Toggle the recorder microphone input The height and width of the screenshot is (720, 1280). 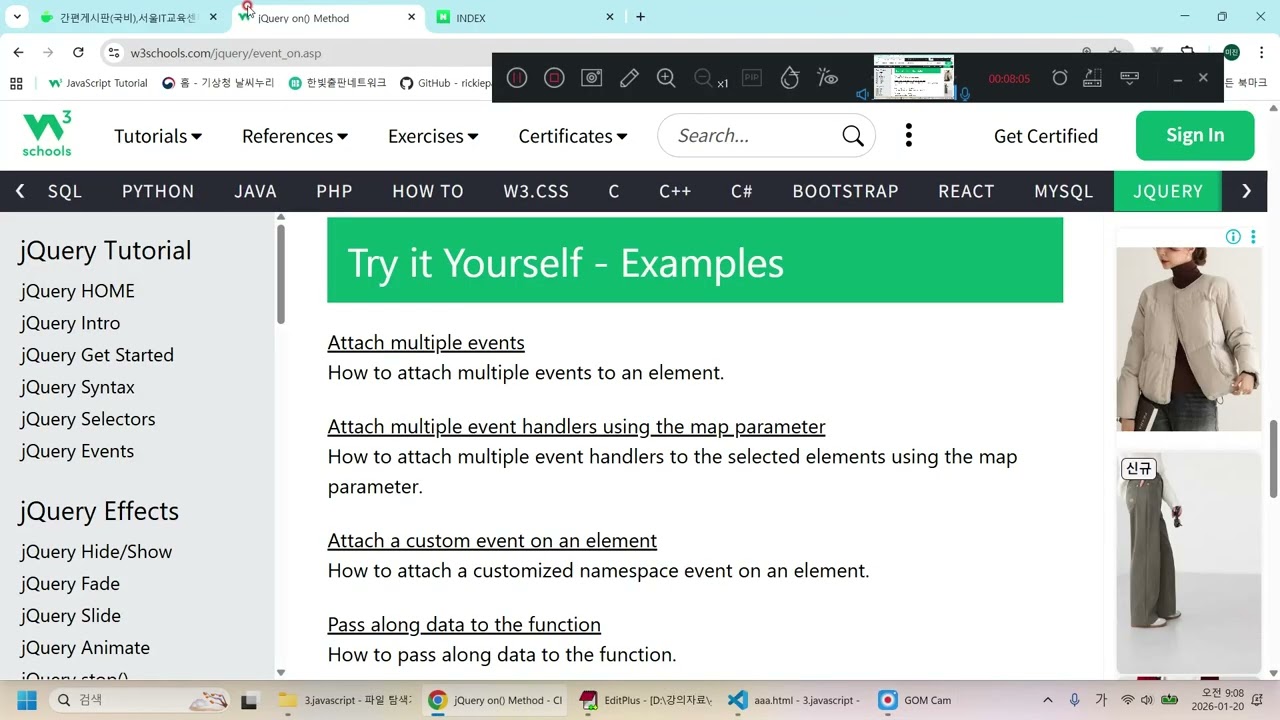click(x=965, y=94)
